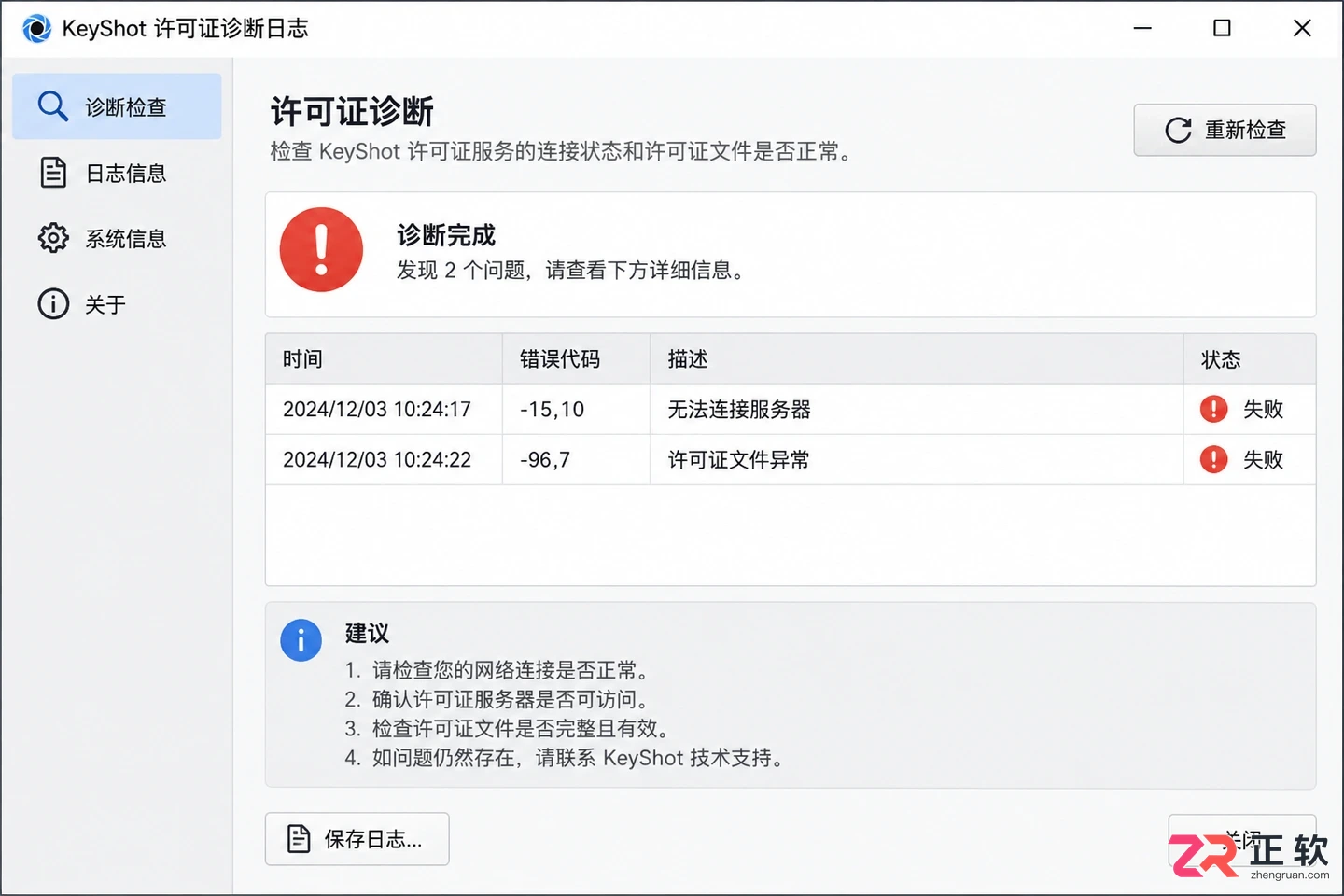Click the red error icon in the -96,7 row
The image size is (1344, 896).
1213,459
